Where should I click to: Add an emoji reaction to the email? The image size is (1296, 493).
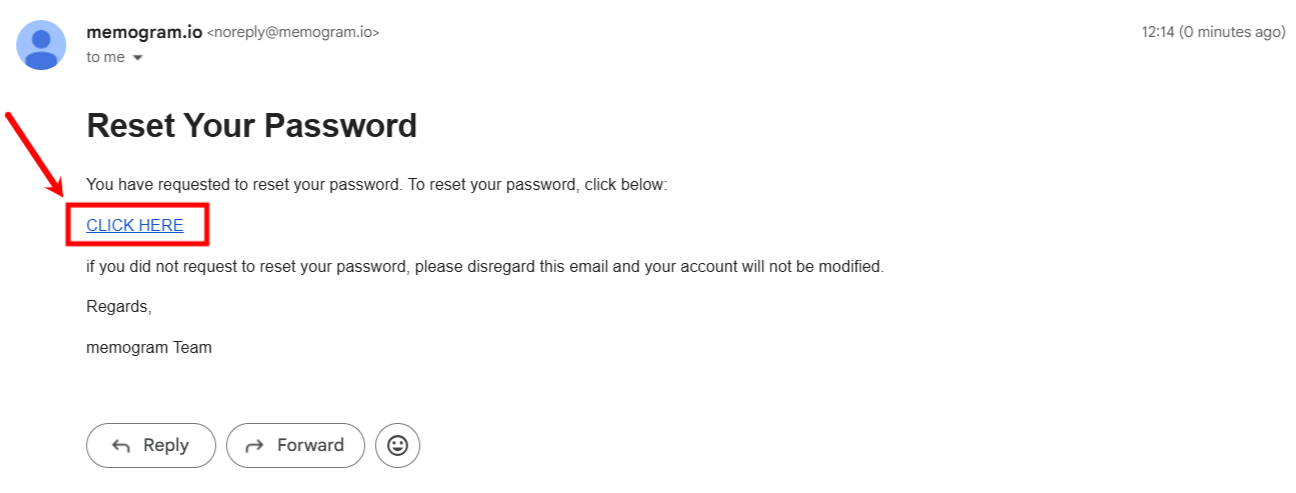pos(397,445)
